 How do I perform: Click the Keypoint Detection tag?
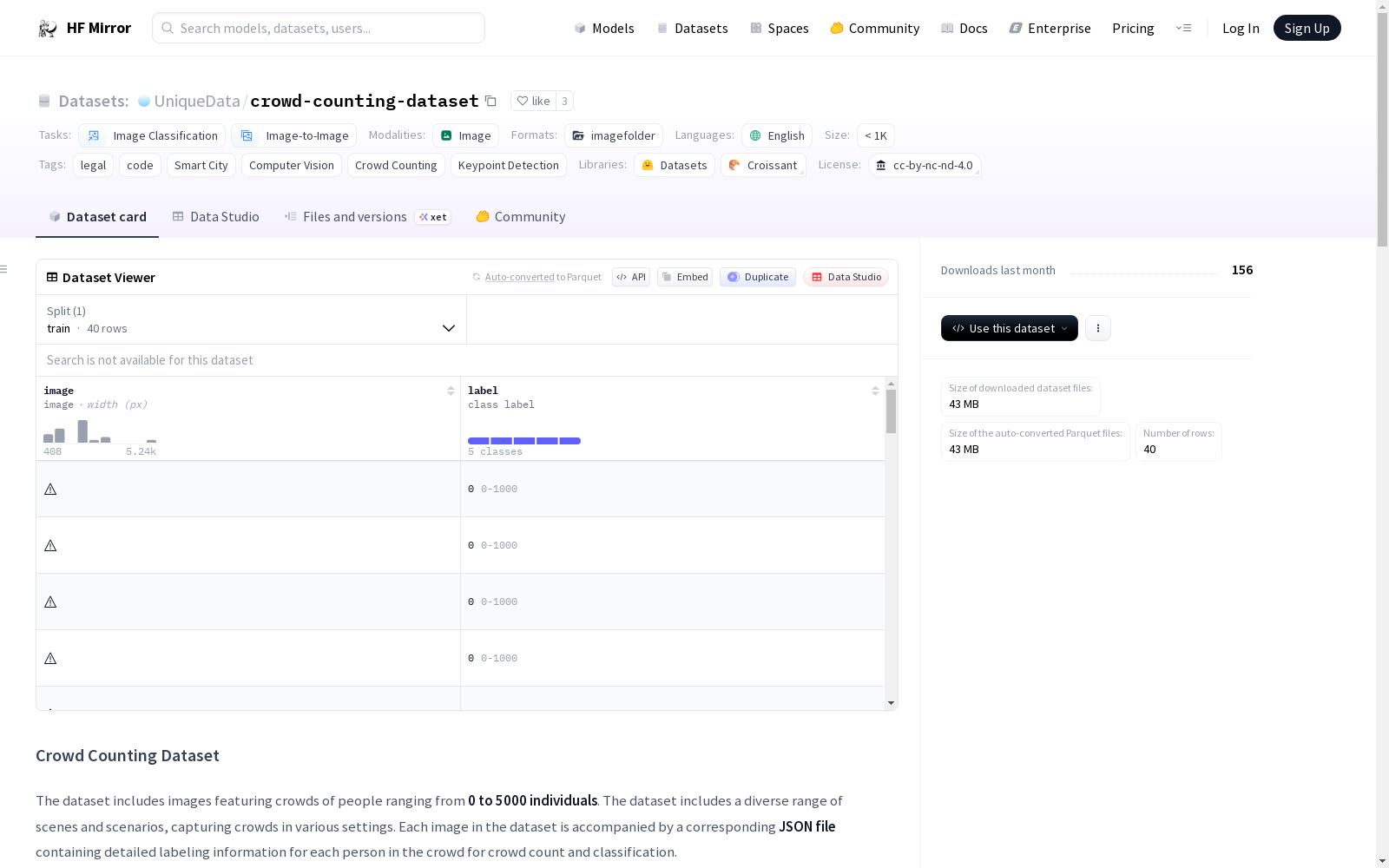coord(509,165)
